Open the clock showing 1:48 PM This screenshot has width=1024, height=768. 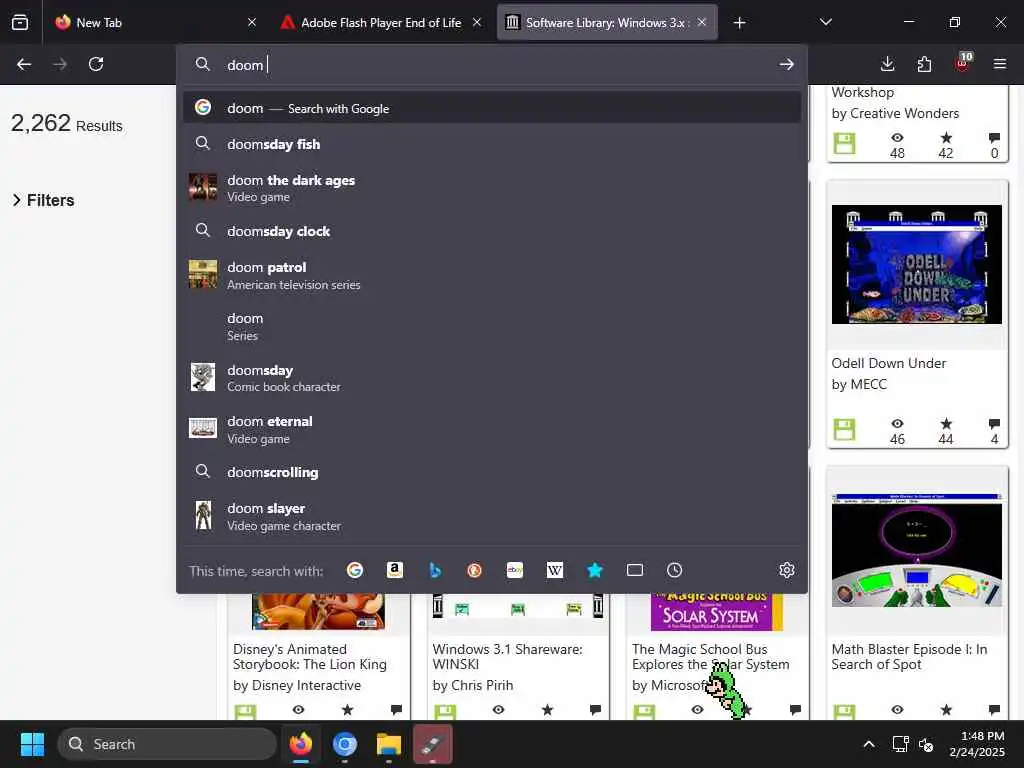pyautogui.click(x=977, y=744)
